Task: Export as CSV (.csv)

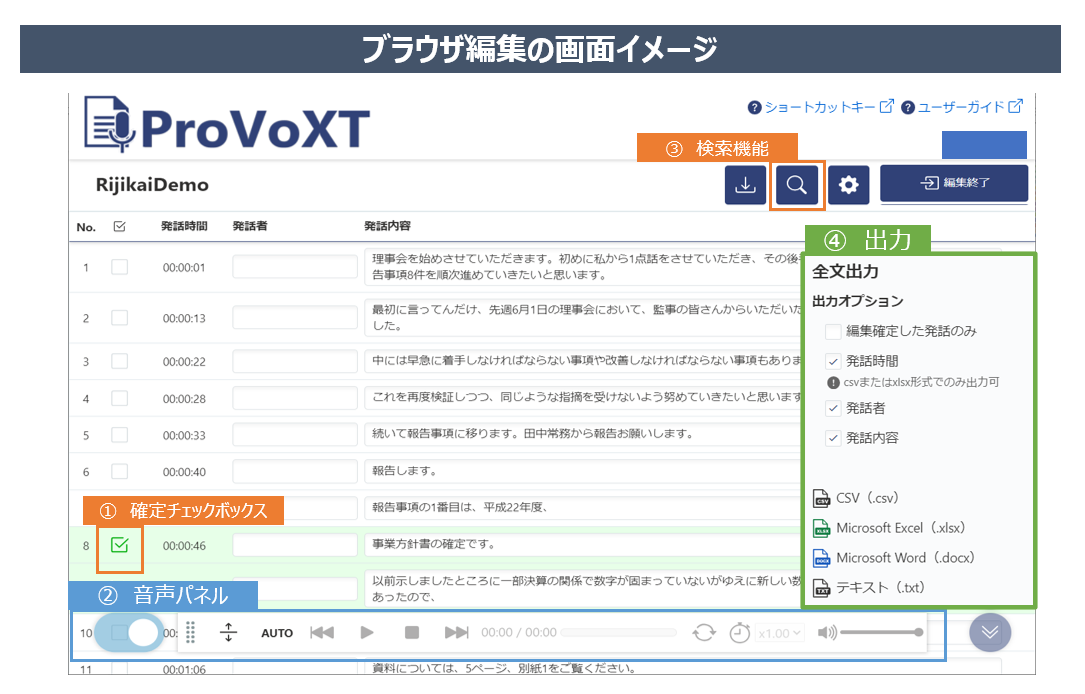Action: (x=856, y=498)
